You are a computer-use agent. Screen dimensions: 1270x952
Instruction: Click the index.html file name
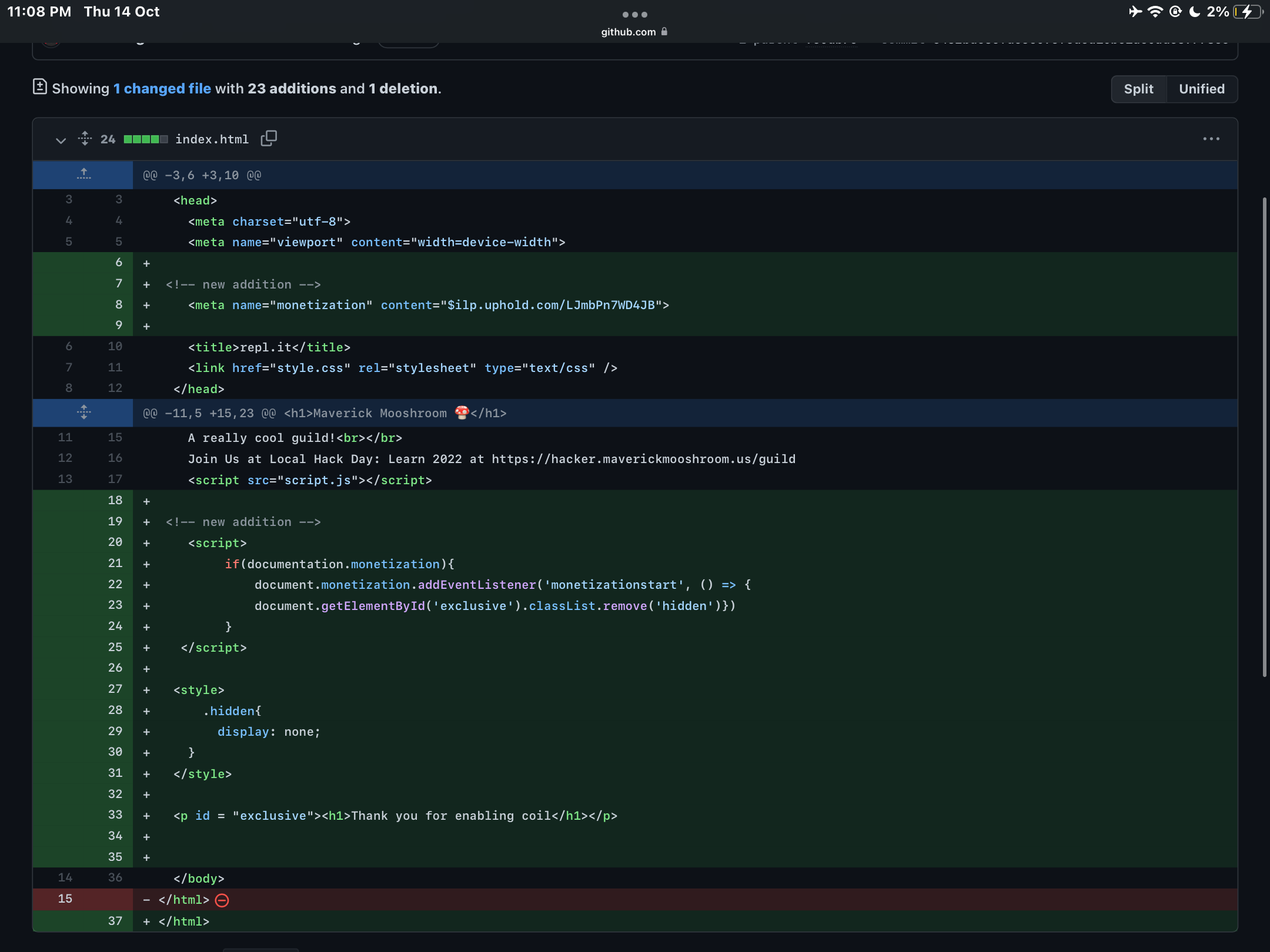[x=212, y=139]
